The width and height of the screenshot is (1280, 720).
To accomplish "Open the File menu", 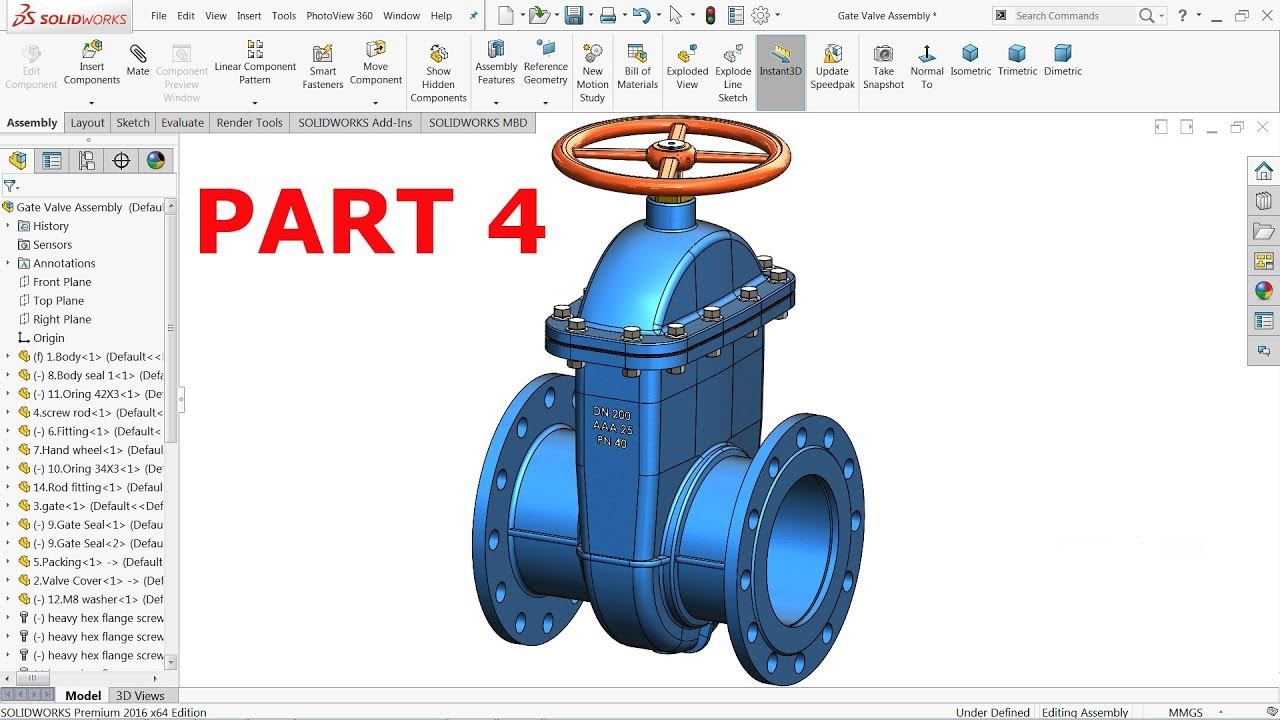I will click(x=159, y=16).
